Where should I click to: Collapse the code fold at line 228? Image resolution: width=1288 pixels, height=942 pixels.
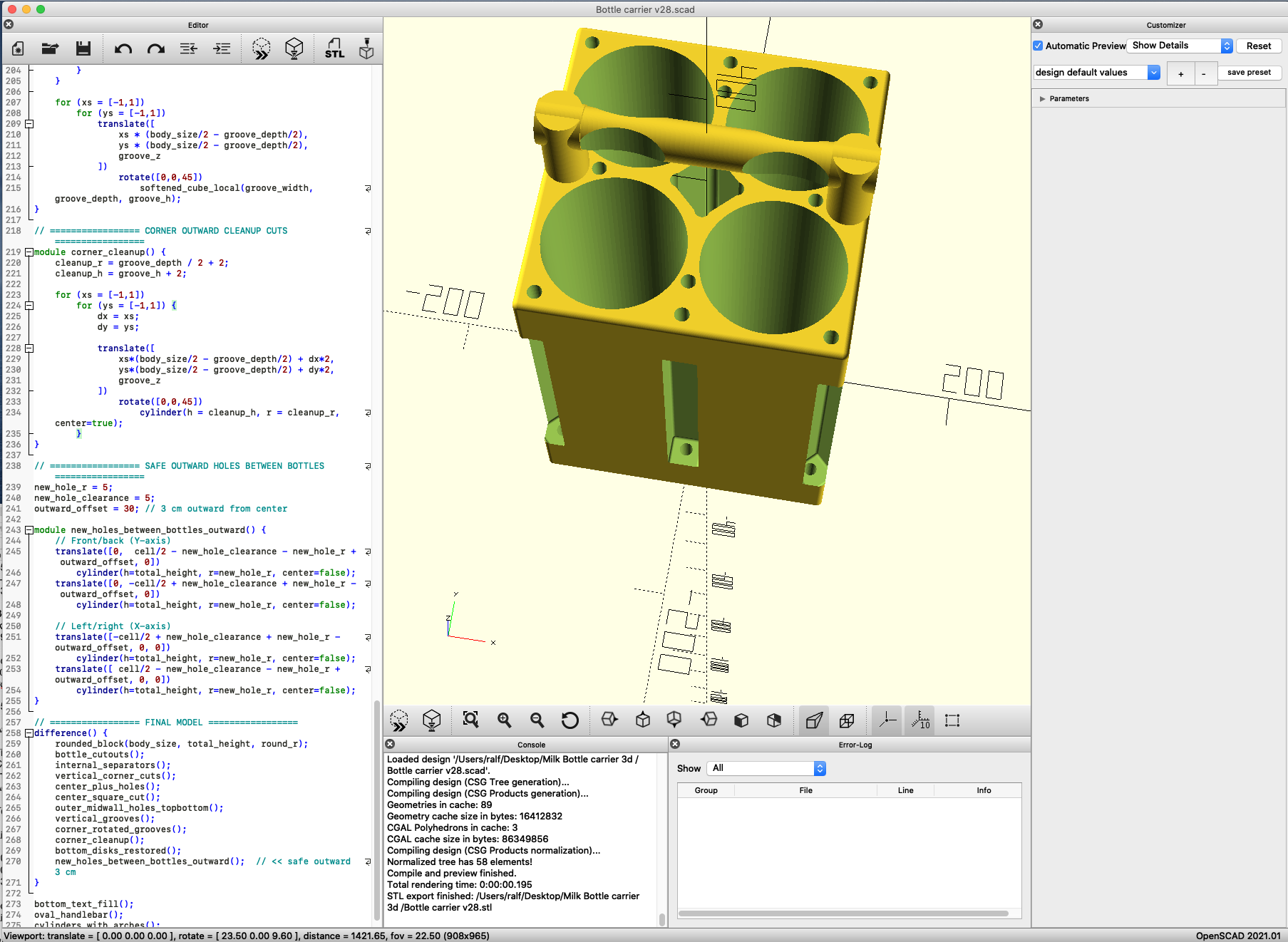(x=29, y=348)
